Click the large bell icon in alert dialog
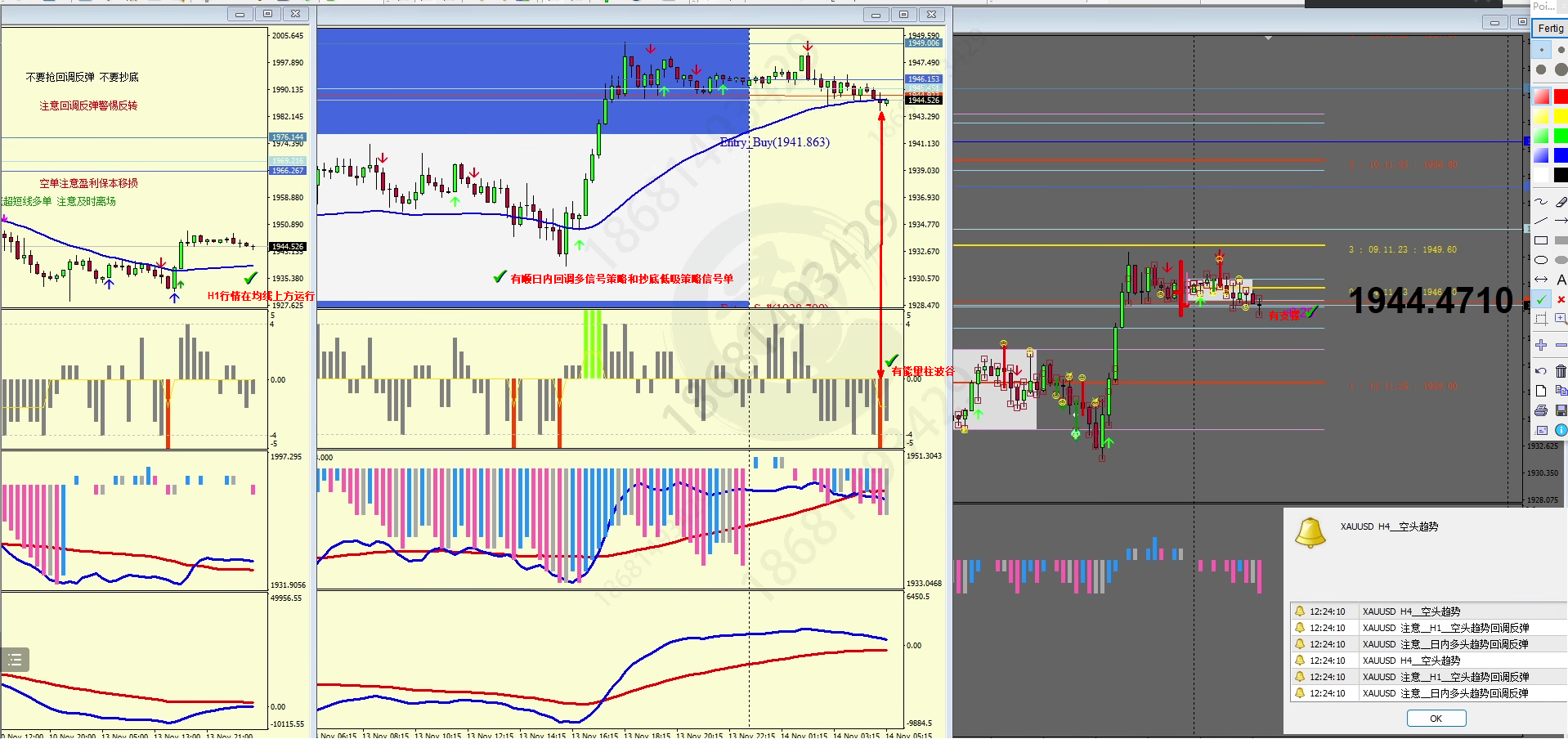The height and width of the screenshot is (739, 1568). tap(1310, 533)
